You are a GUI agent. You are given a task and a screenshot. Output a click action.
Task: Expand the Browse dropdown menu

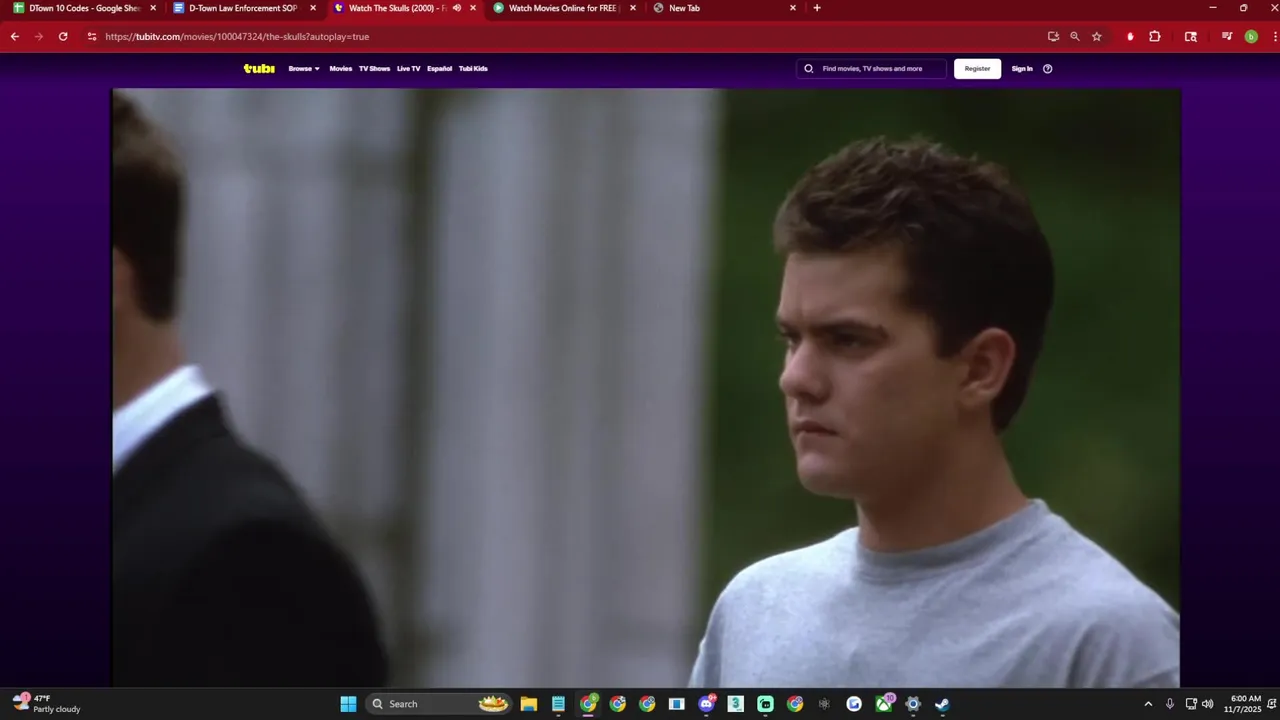(304, 69)
